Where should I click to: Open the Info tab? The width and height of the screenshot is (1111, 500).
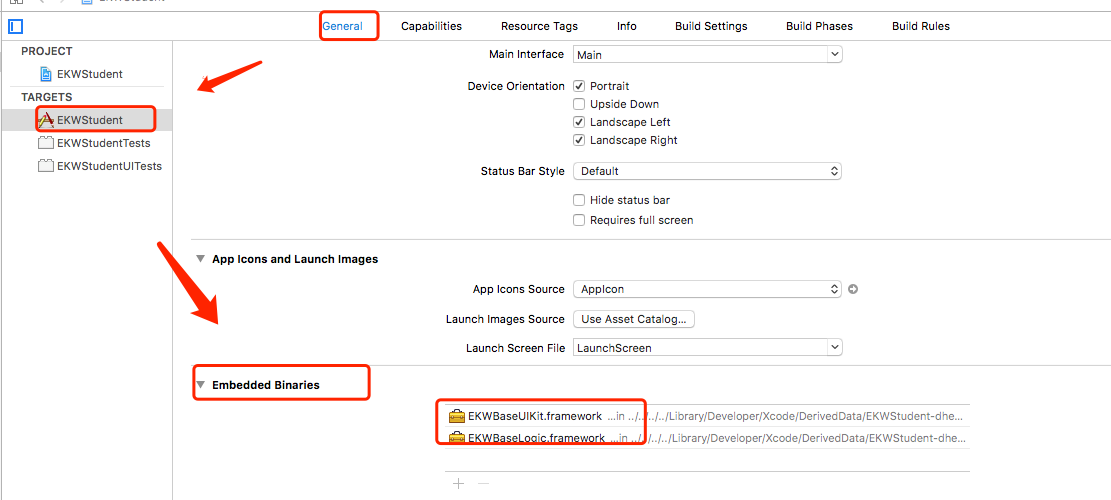[x=626, y=26]
